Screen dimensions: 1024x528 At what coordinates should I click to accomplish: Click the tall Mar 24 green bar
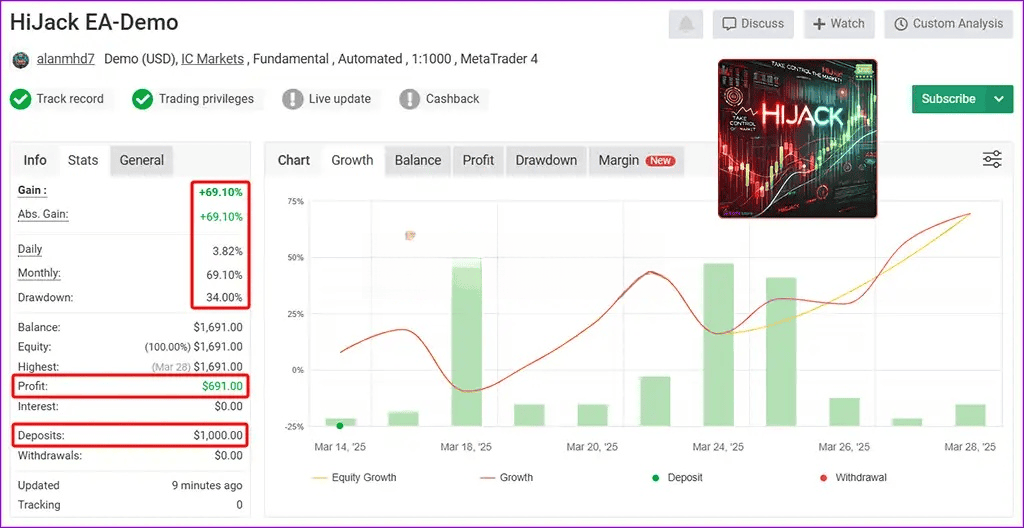pyautogui.click(x=718, y=345)
